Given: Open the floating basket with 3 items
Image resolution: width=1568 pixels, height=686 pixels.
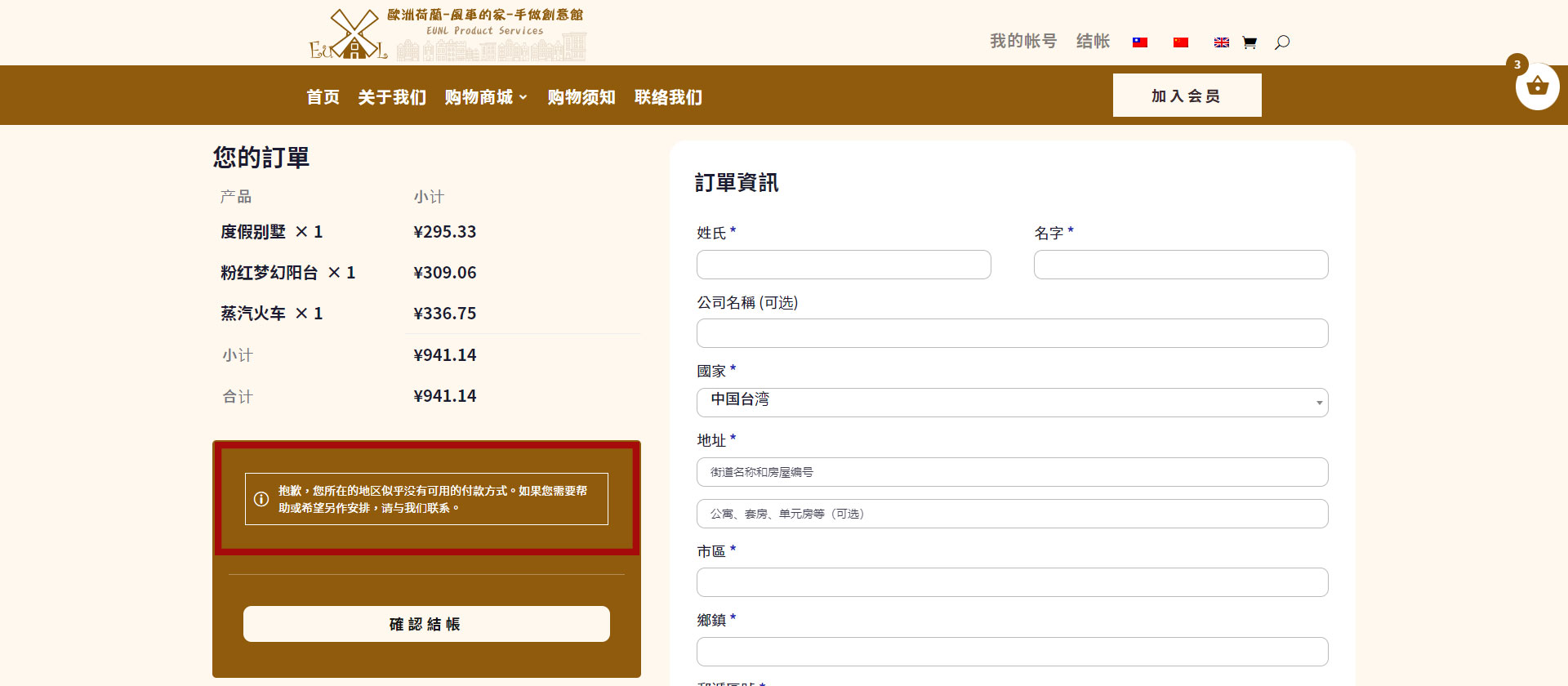Looking at the screenshot, I should pyautogui.click(x=1537, y=87).
